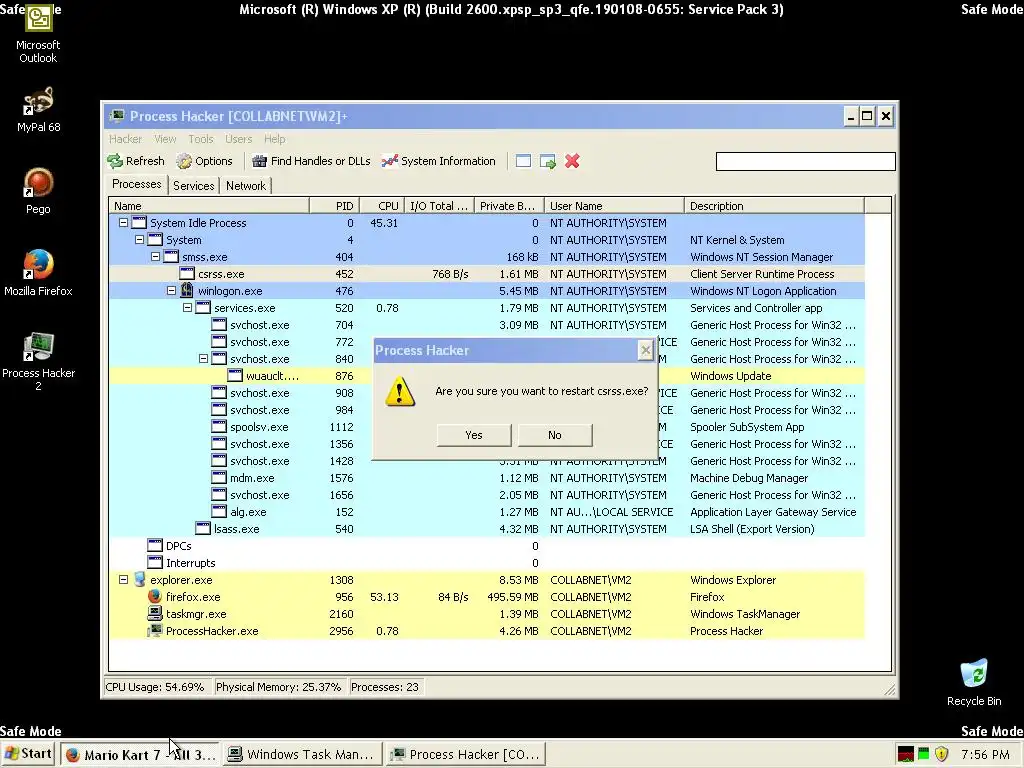Open Find Handles or DLLs
Image resolution: width=1024 pixels, height=768 pixels.
click(x=311, y=161)
